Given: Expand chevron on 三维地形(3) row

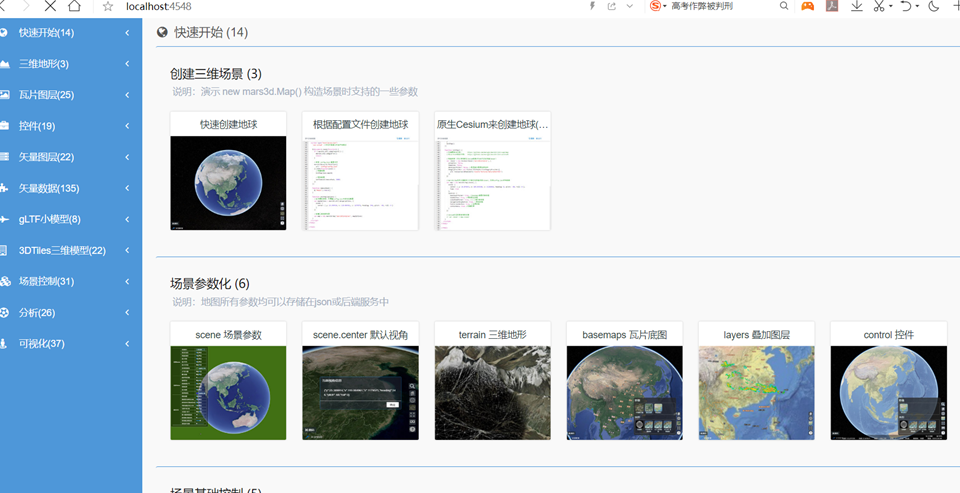Looking at the screenshot, I should 127,64.
